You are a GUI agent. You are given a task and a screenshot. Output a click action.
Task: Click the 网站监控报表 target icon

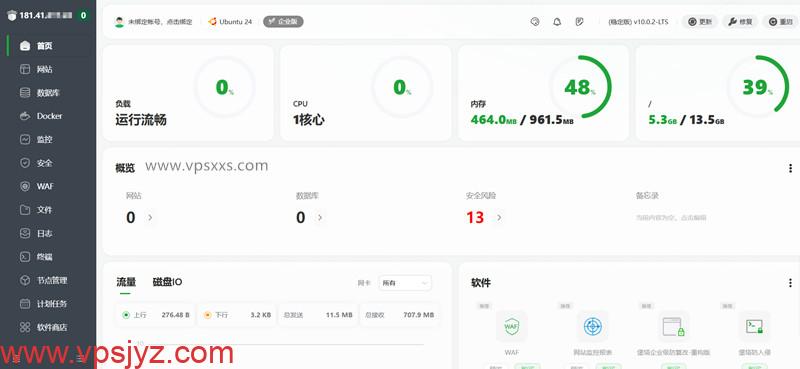click(592, 326)
